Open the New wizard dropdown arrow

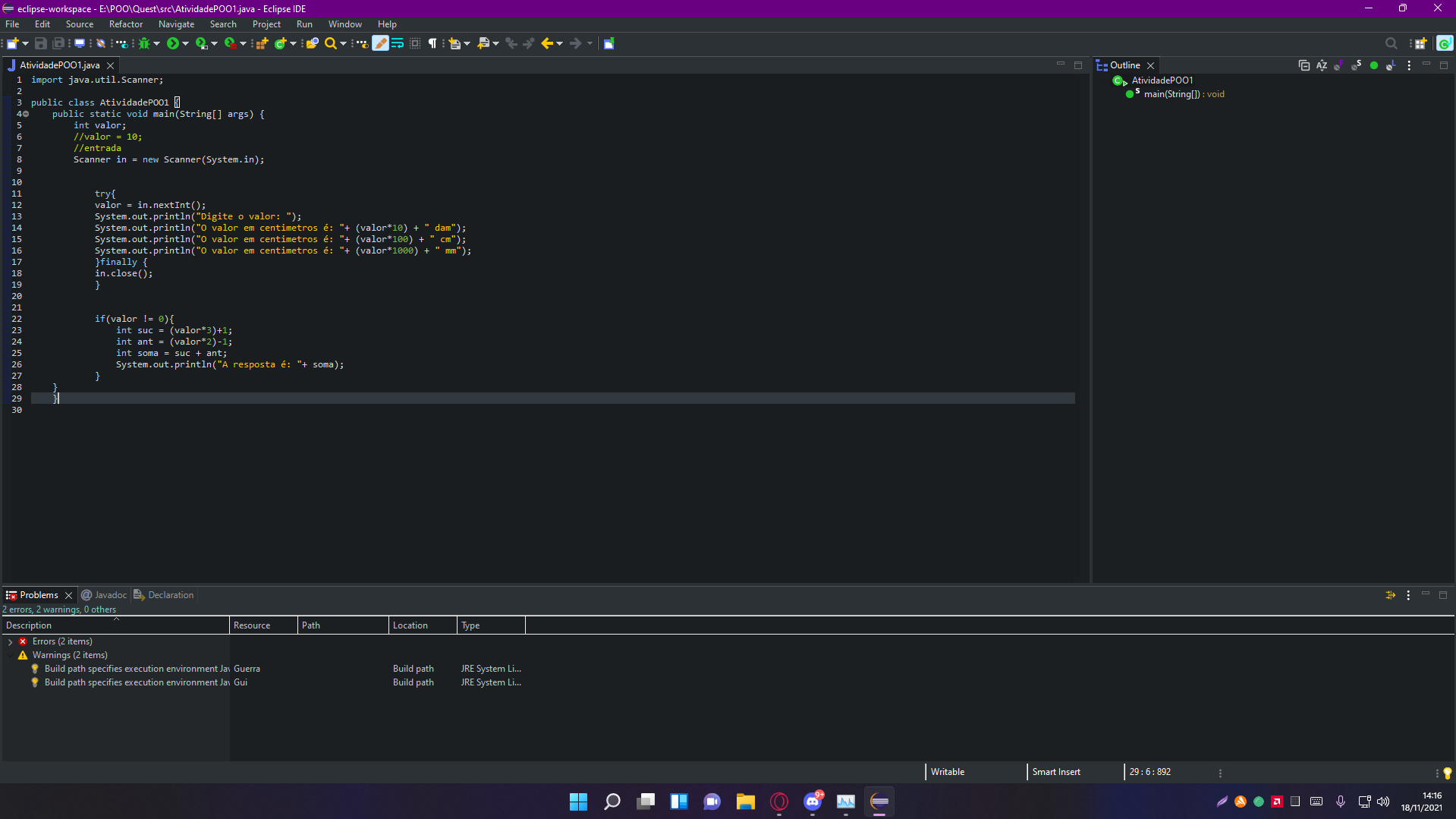pos(25,43)
